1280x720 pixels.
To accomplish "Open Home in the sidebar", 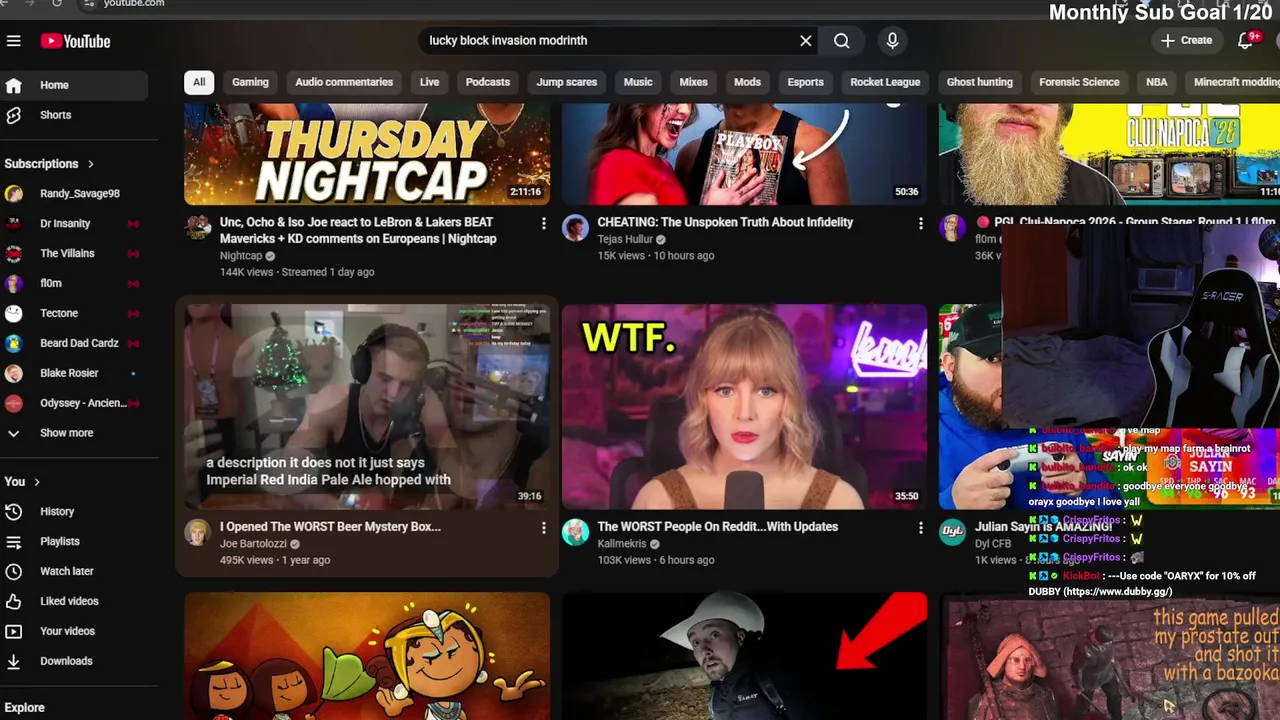I will (x=74, y=85).
